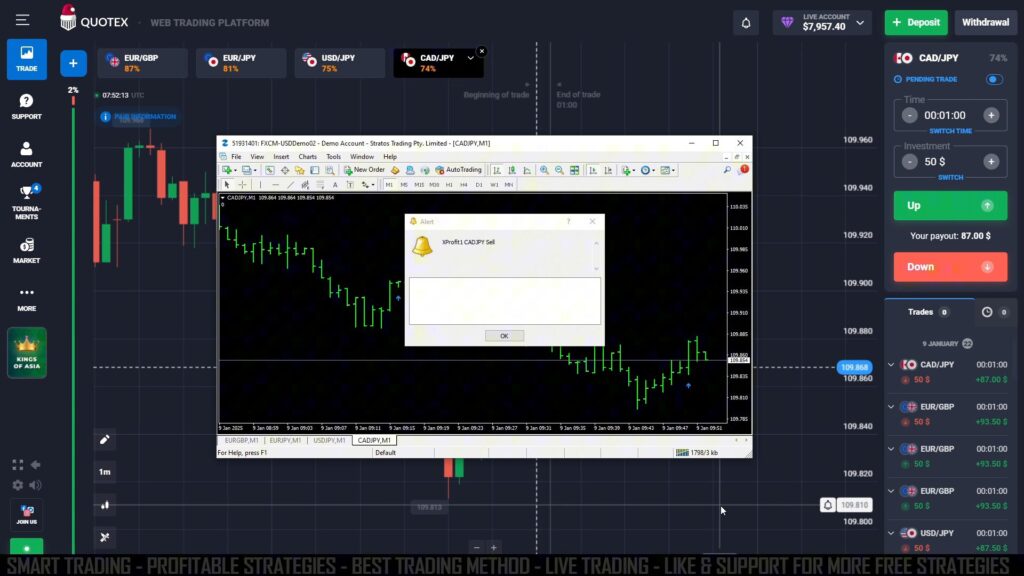Switch to the USDJPY,M1 chart tab in MetaTrader
This screenshot has height=576, width=1024.
tap(329, 441)
